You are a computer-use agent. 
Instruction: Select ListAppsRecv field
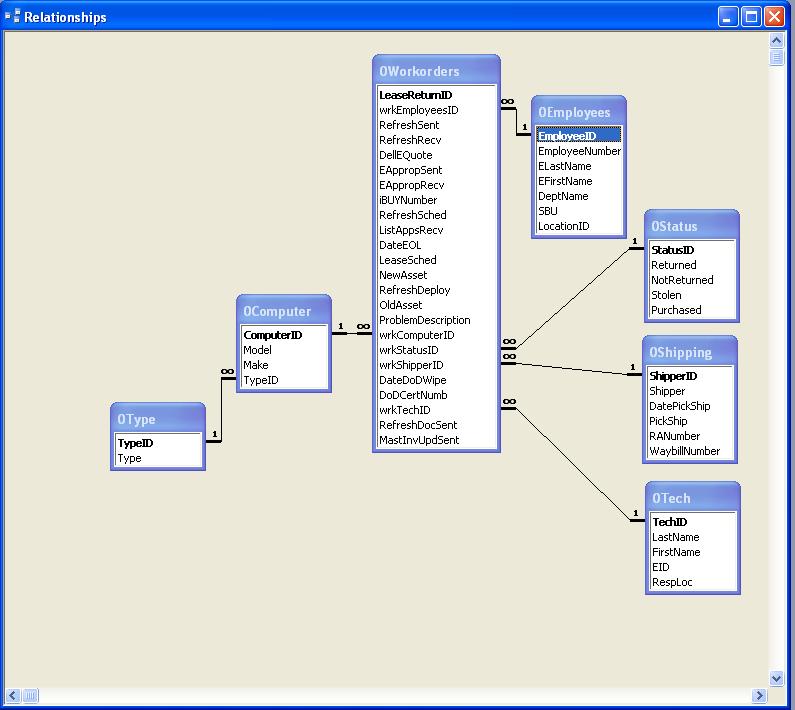(436, 230)
